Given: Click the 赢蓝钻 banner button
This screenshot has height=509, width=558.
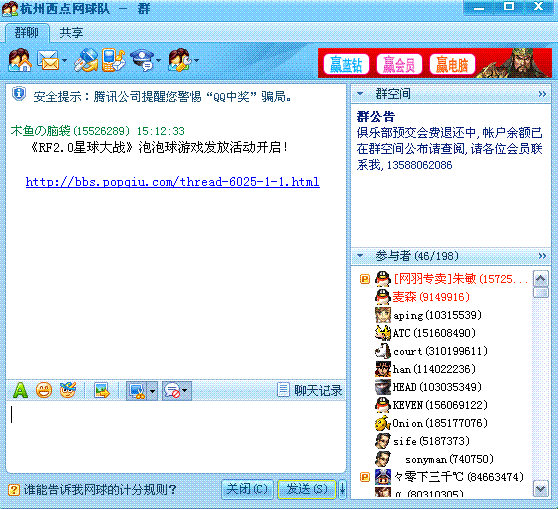Looking at the screenshot, I should pyautogui.click(x=346, y=64).
